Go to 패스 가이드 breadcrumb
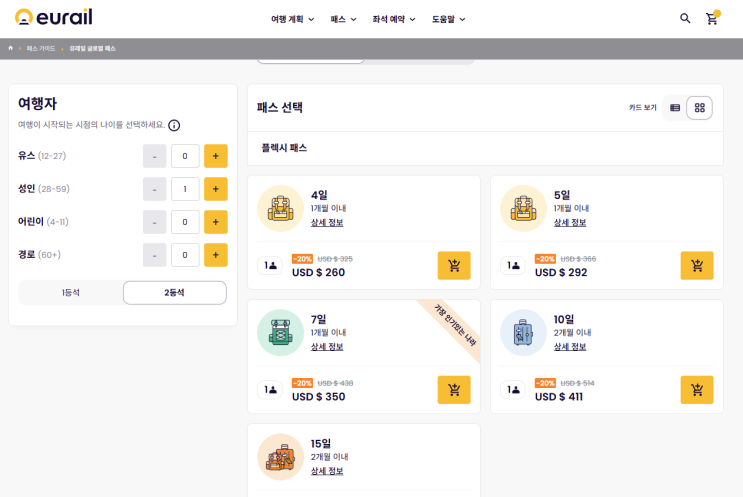The width and height of the screenshot is (743, 497). 41,48
